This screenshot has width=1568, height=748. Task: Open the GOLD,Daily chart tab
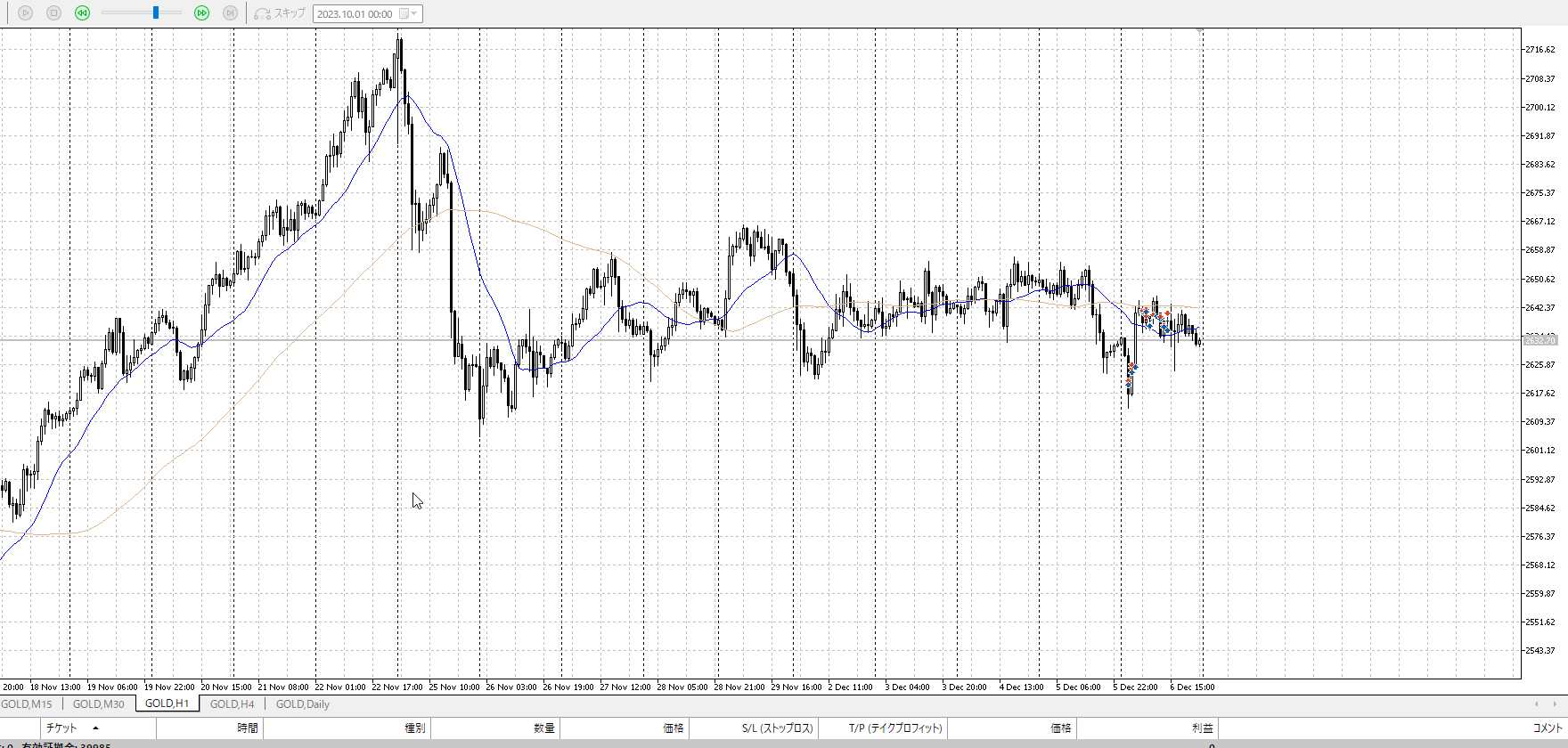(x=302, y=704)
